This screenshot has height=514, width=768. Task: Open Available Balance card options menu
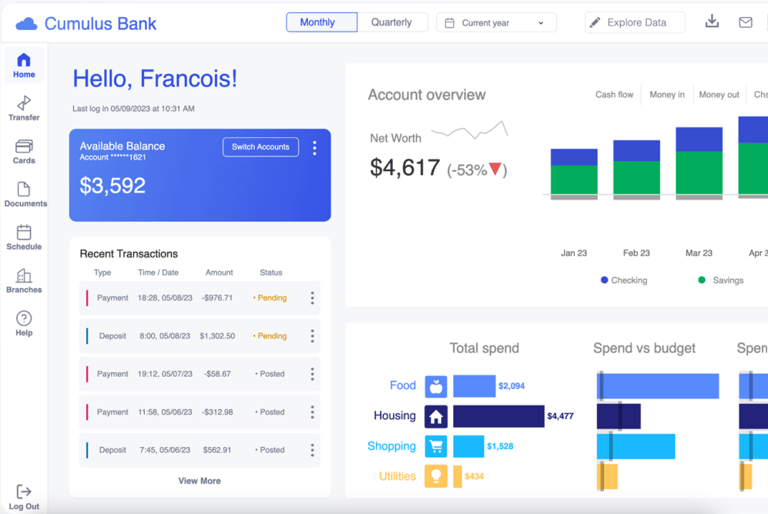point(314,147)
